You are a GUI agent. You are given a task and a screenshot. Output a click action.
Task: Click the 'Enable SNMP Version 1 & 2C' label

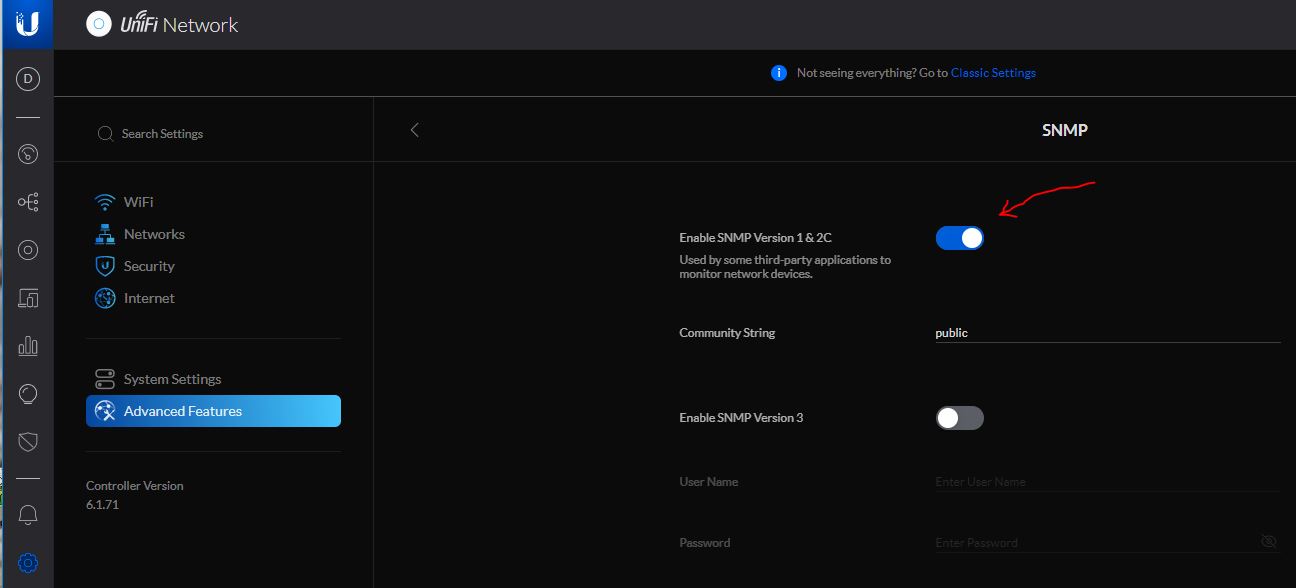click(755, 238)
